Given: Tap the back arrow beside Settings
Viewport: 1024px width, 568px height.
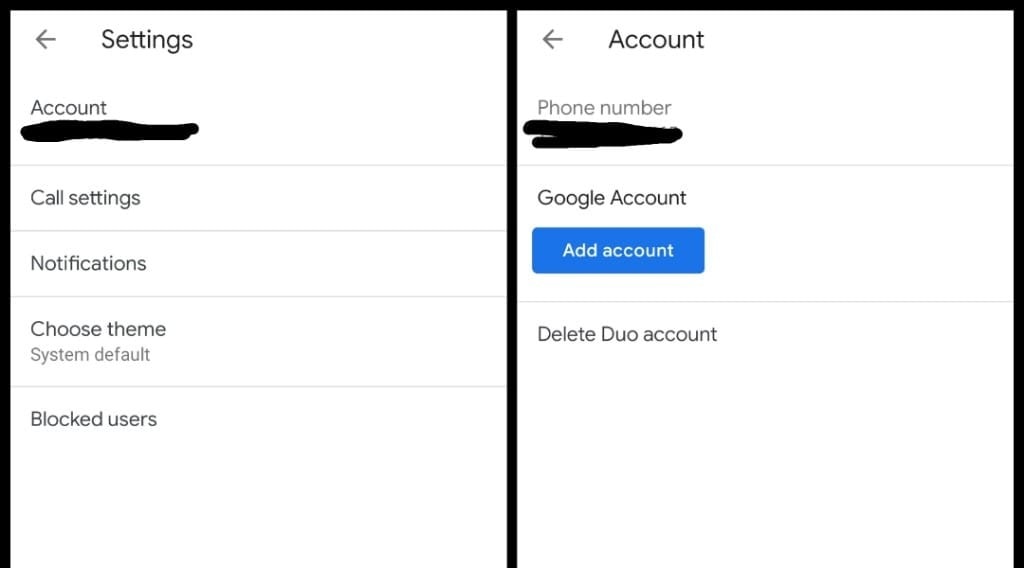Looking at the screenshot, I should (46, 40).
